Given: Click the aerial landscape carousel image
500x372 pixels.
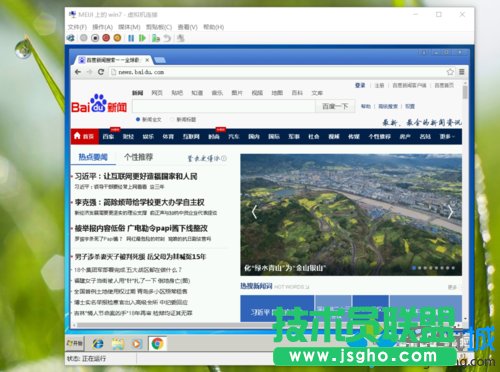Looking at the screenshot, I should 351,215.
